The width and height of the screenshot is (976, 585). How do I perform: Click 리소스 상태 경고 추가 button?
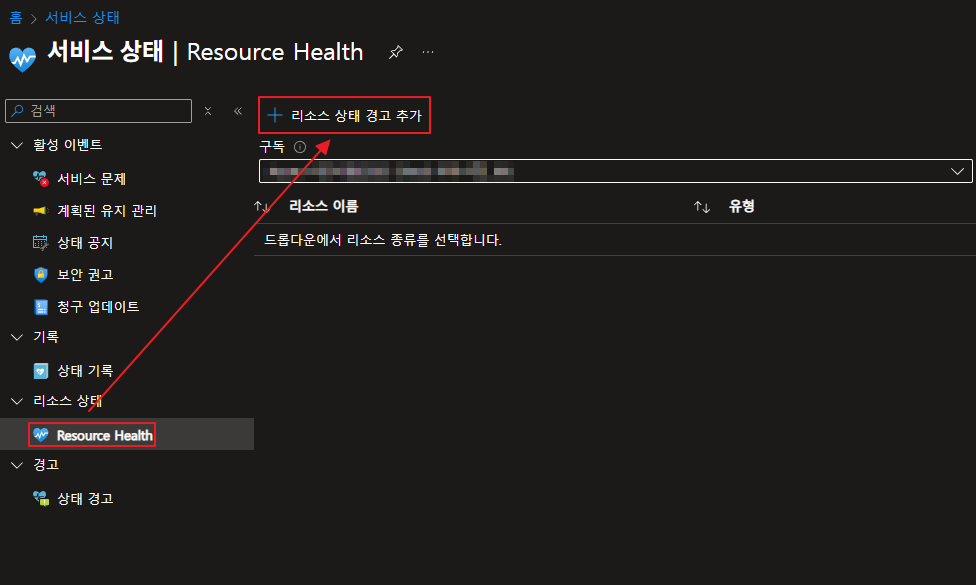point(344,115)
